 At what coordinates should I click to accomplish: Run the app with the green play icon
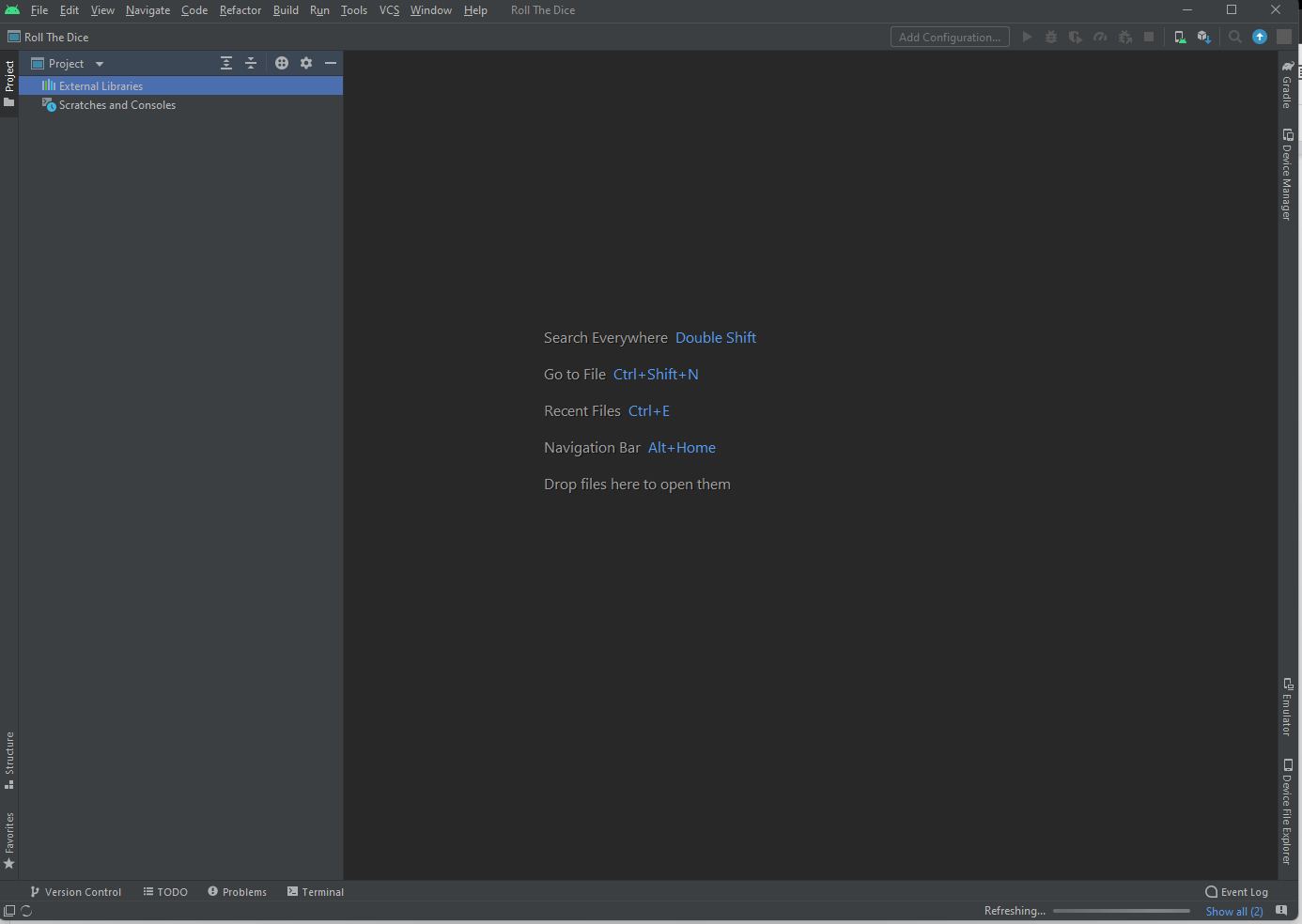1027,37
